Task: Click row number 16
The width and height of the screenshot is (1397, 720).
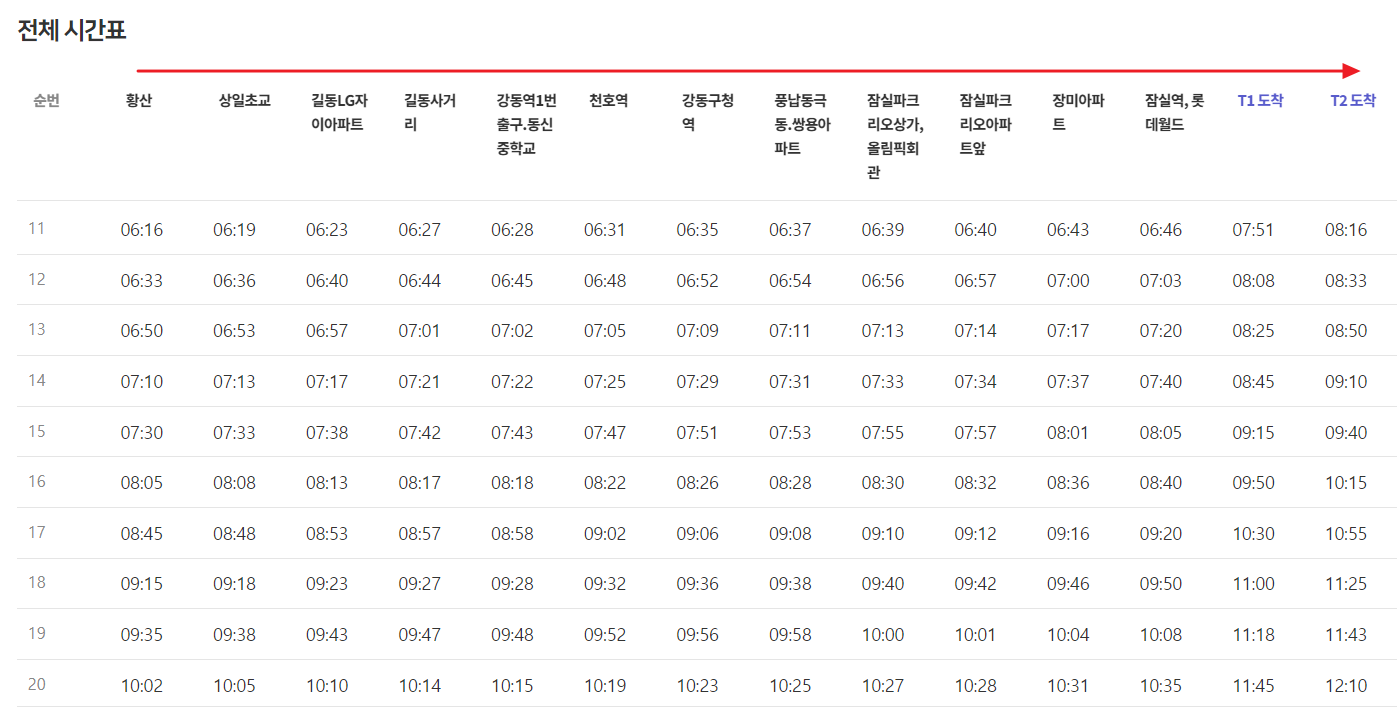Action: coord(37,482)
